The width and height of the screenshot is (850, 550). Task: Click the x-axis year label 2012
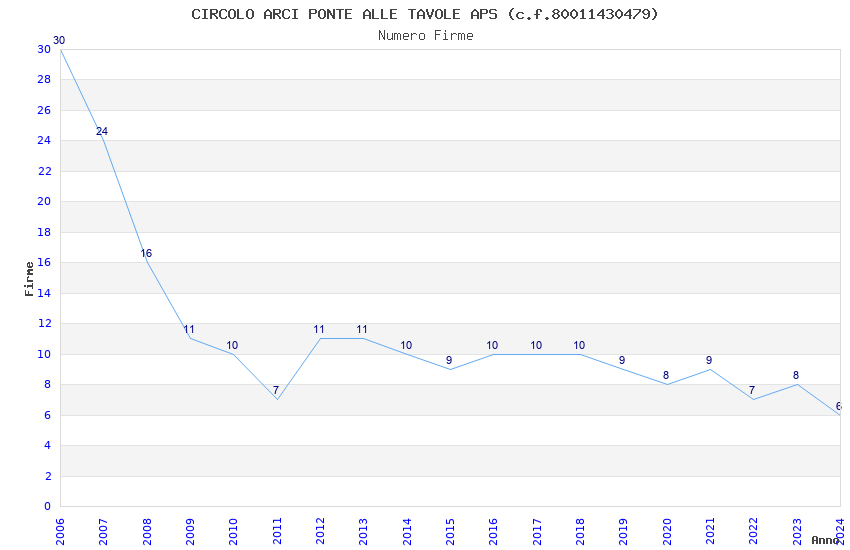[320, 532]
